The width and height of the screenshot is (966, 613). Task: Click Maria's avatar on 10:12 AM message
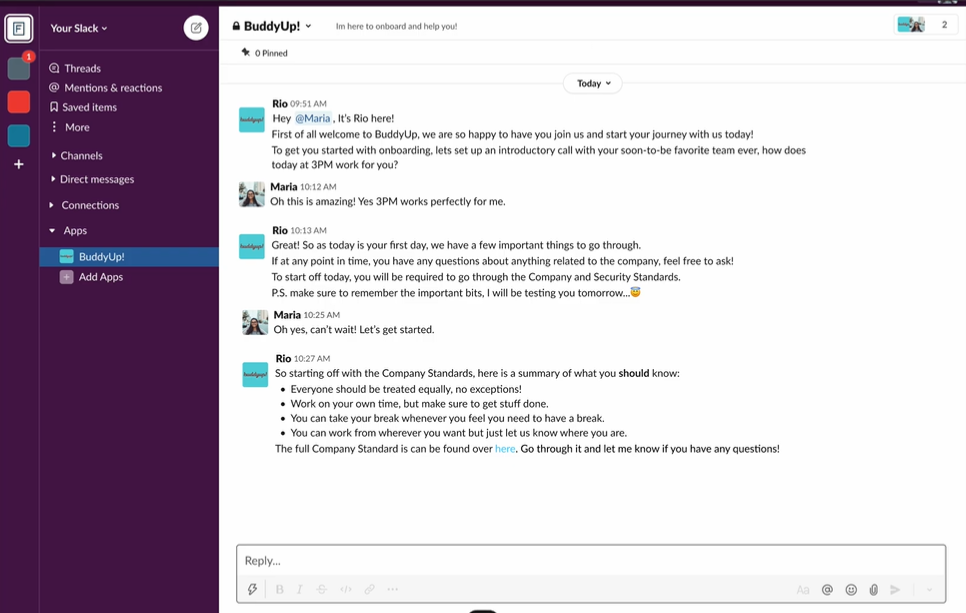(251, 195)
